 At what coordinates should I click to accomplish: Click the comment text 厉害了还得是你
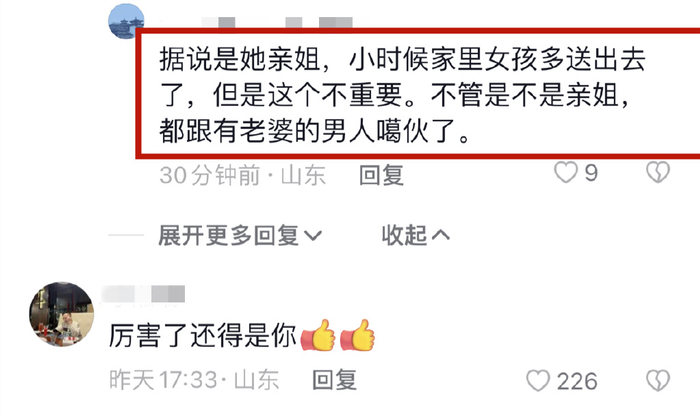pos(203,335)
